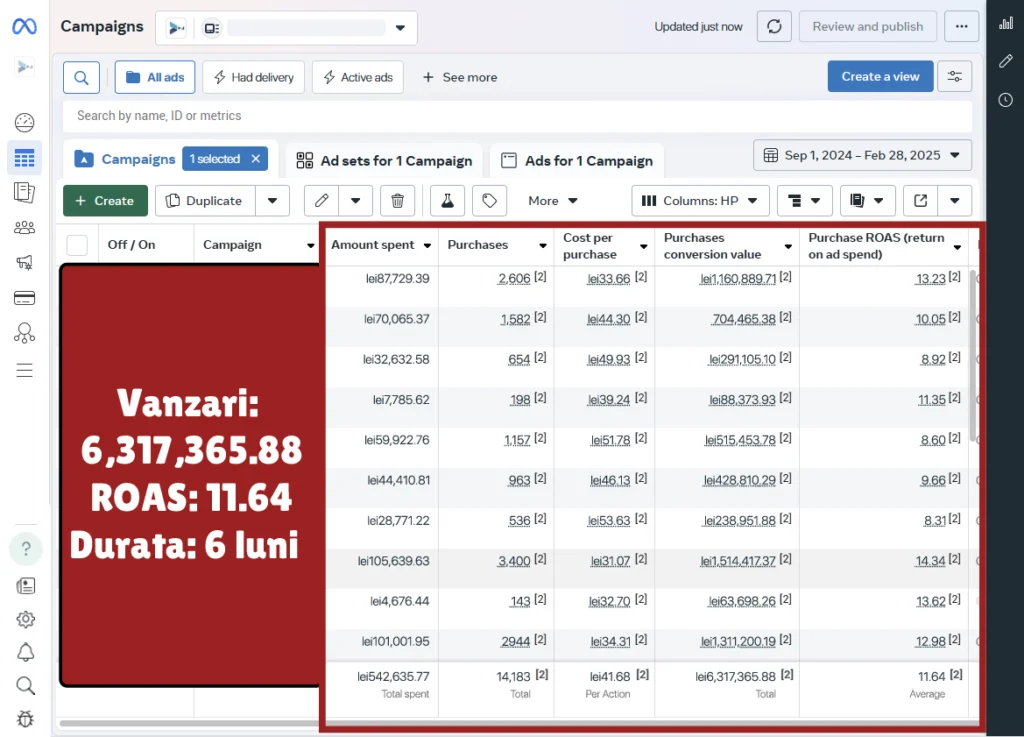This screenshot has height=737, width=1024.
Task: Open the Purchases column menu arrow
Action: coord(543,245)
